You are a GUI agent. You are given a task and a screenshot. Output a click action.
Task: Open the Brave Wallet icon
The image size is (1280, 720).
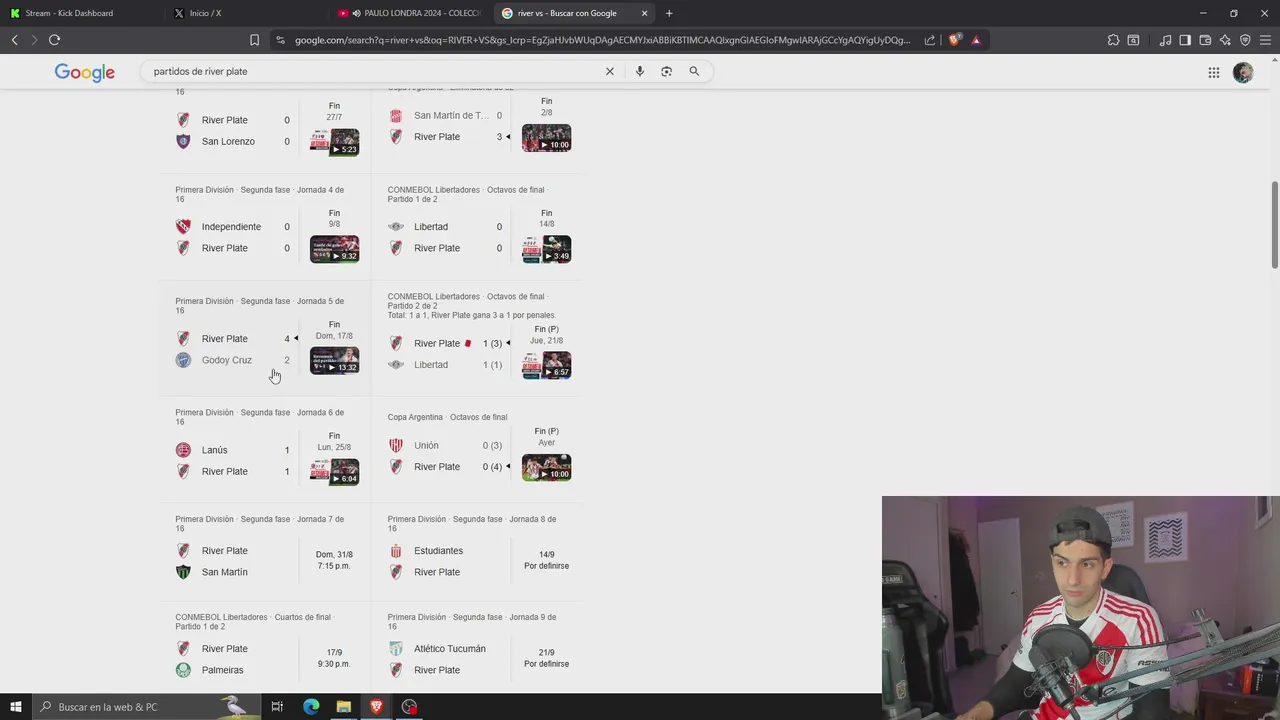1205,40
